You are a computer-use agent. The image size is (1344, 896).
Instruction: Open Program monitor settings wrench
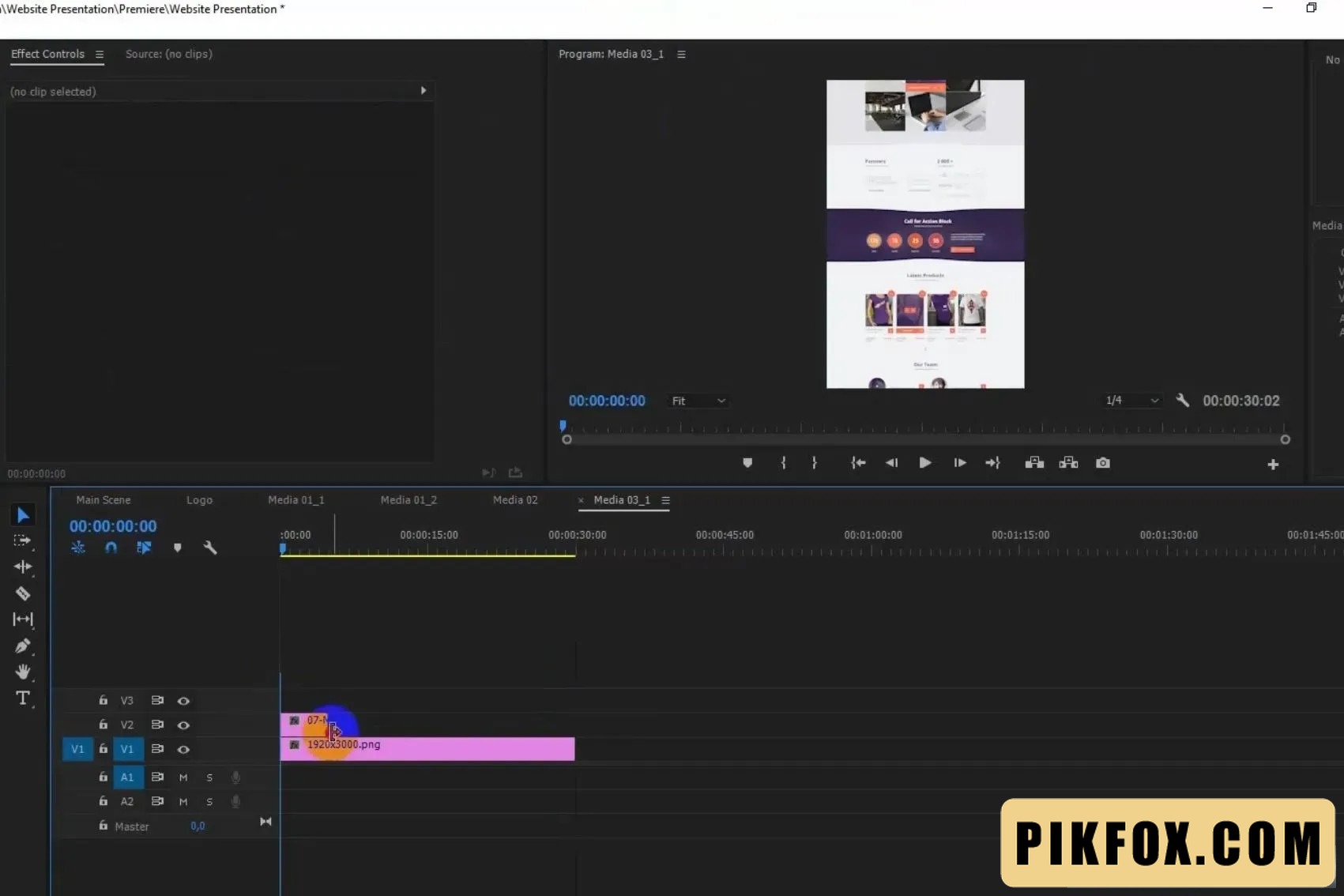1182,401
